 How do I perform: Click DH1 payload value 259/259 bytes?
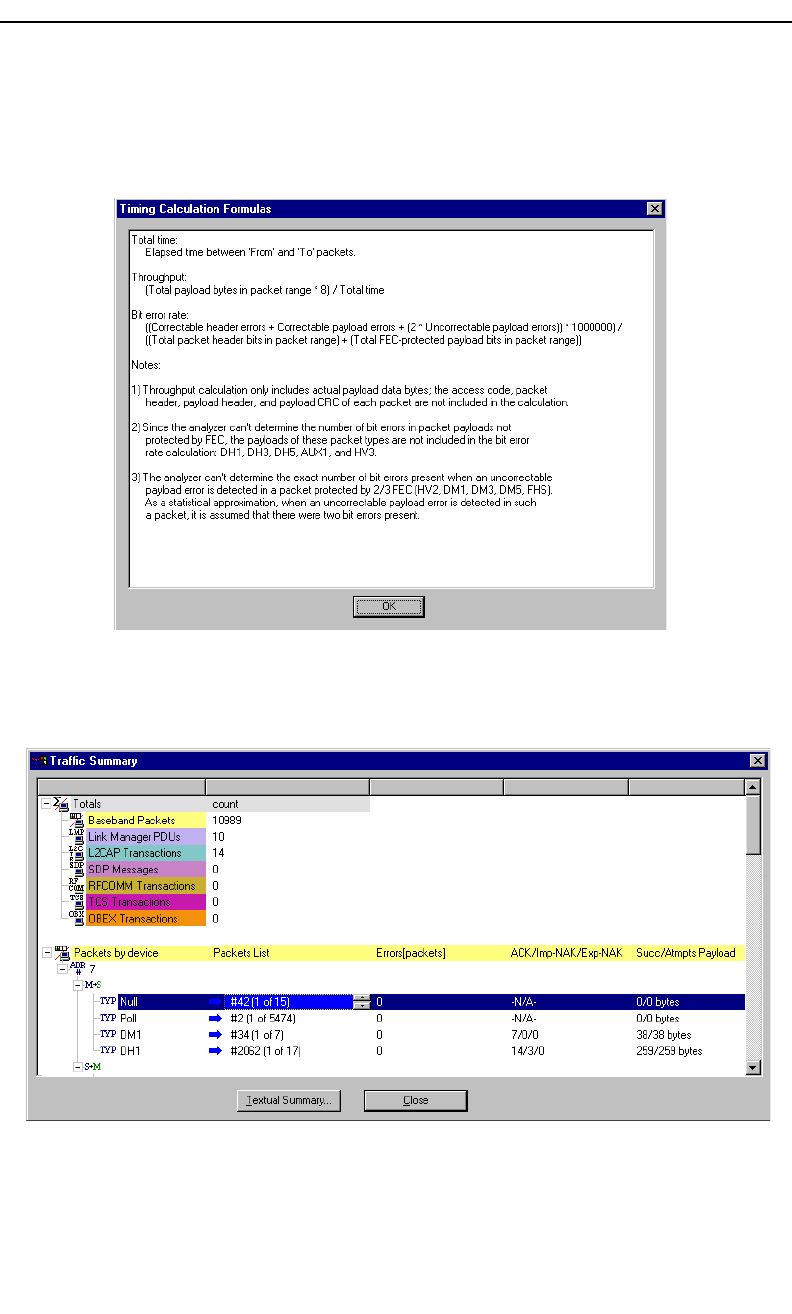pyautogui.click(x=669, y=1051)
